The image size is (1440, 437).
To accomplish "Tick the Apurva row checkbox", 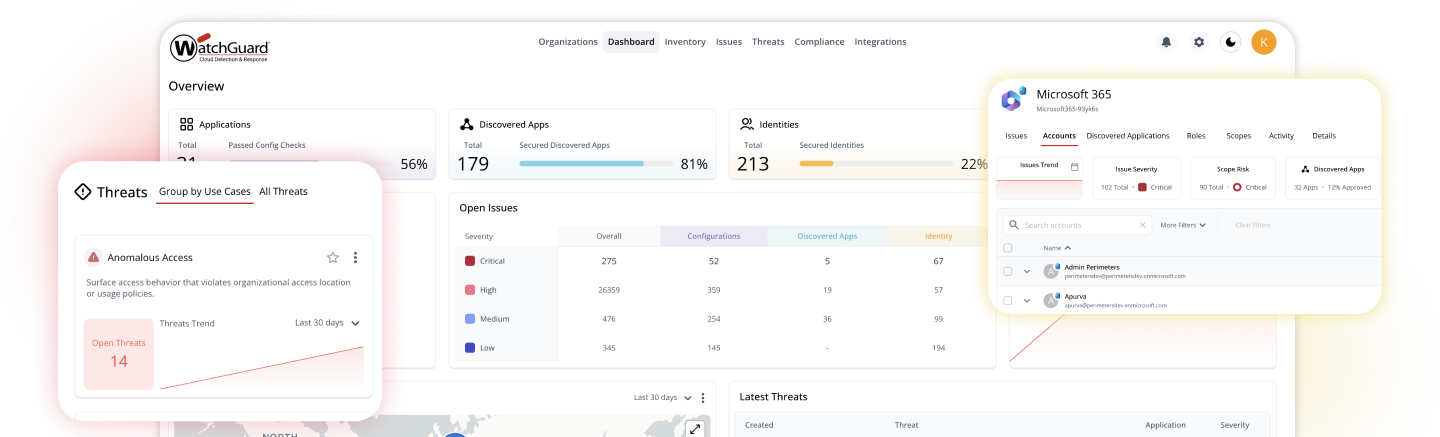I will [1008, 300].
